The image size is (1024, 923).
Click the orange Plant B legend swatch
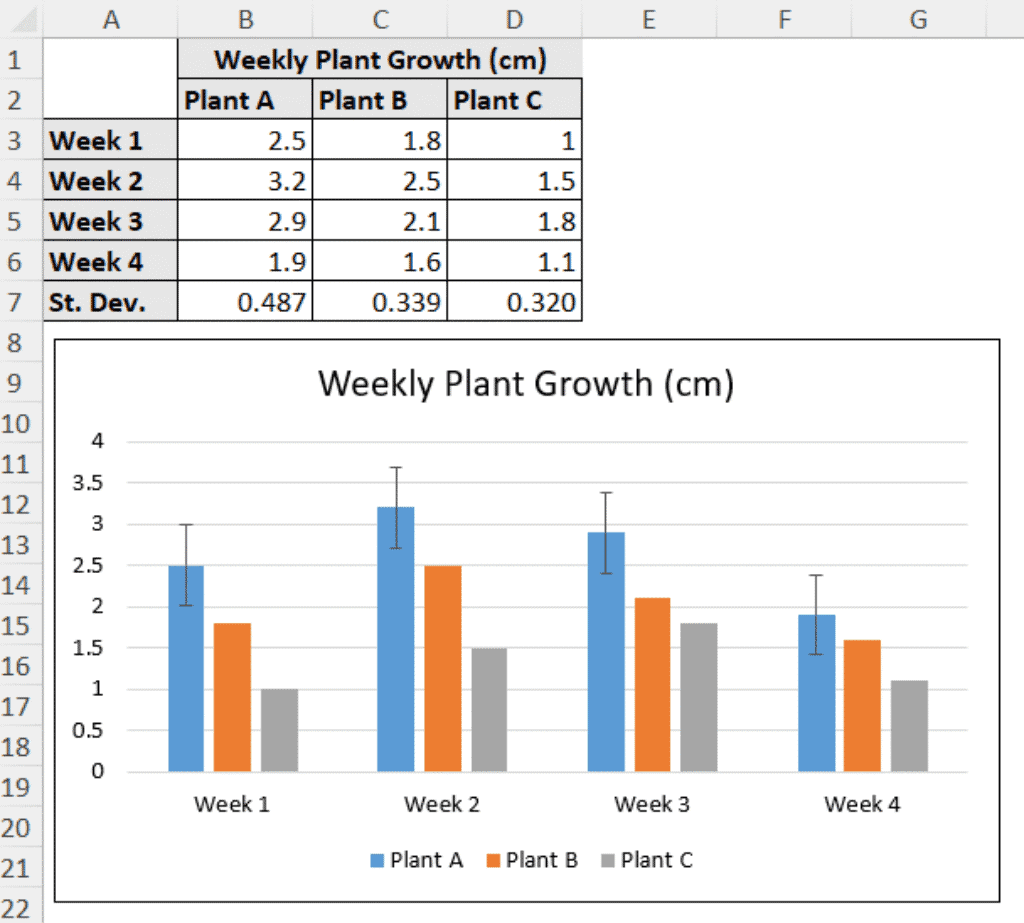pyautogui.click(x=492, y=860)
